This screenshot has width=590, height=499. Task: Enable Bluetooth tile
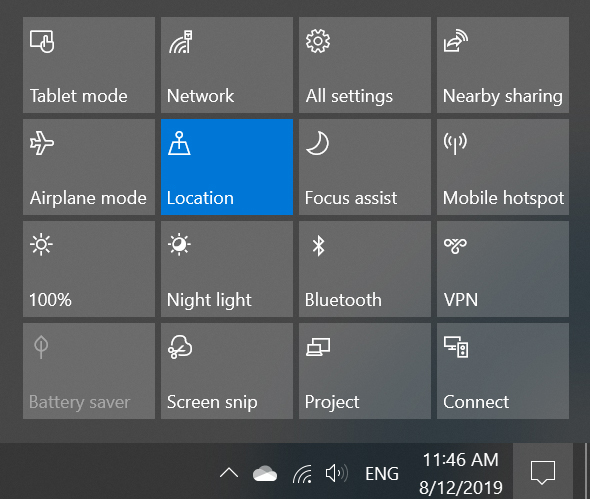365,269
